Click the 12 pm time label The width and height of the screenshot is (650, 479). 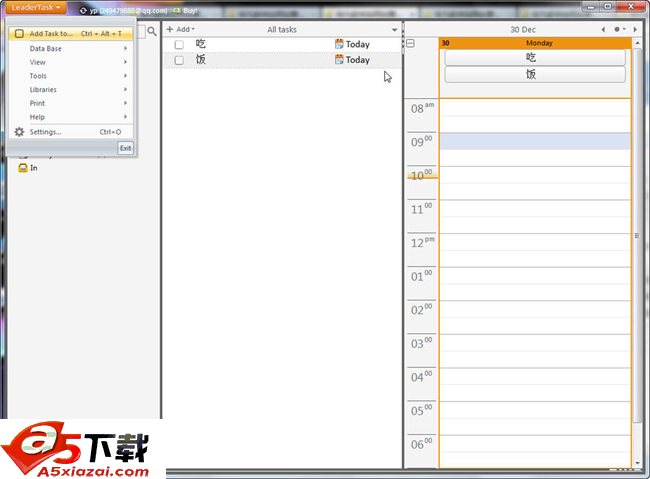422,242
